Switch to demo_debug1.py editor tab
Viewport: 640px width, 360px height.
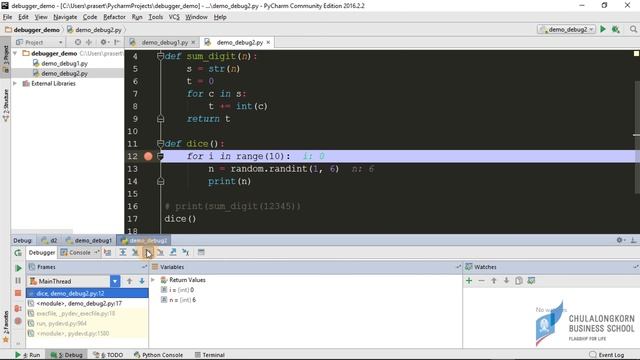click(x=164, y=42)
